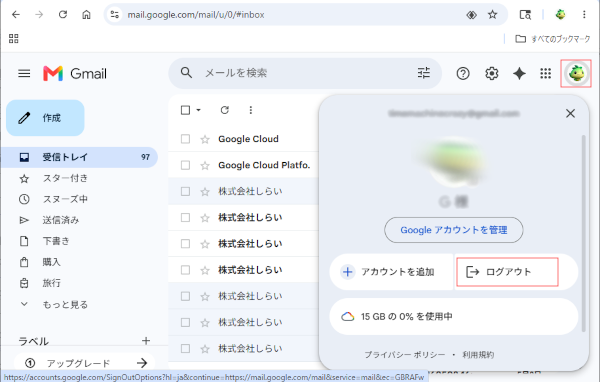Open the 利用規約 terms link
The image size is (600, 382).
tap(478, 355)
